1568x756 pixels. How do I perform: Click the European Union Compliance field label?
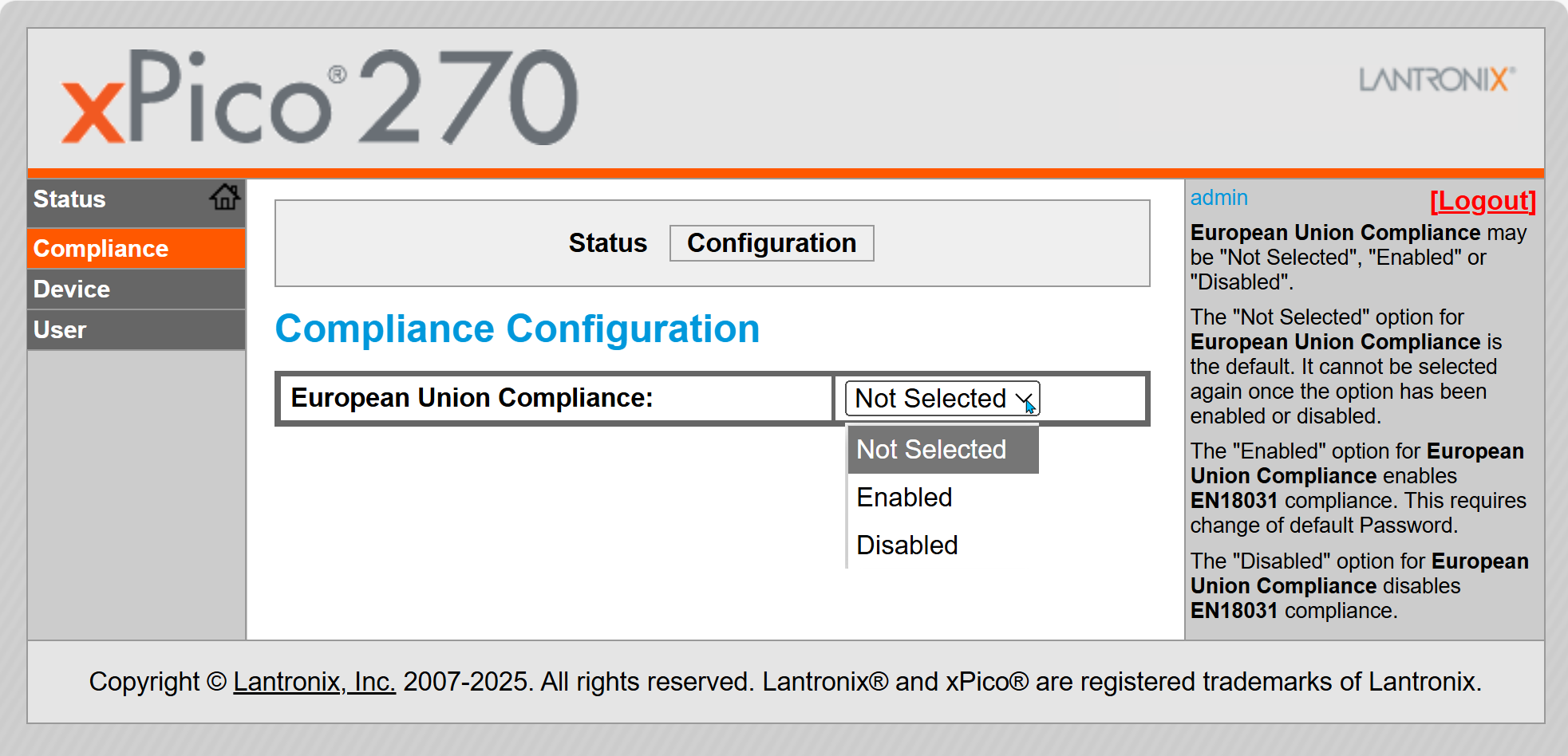pos(472,398)
